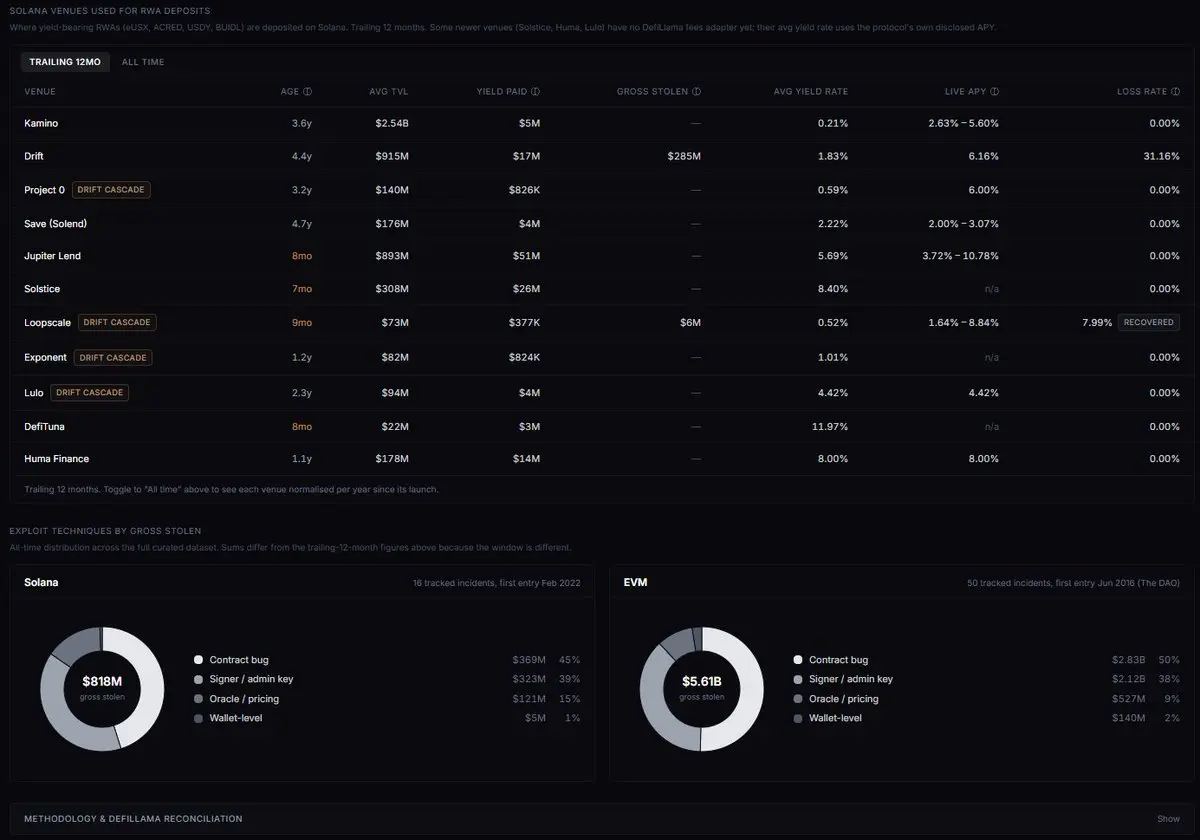Image resolution: width=1200 pixels, height=840 pixels.
Task: Select the EVM Wallet-level legend swatch
Action: 798,718
